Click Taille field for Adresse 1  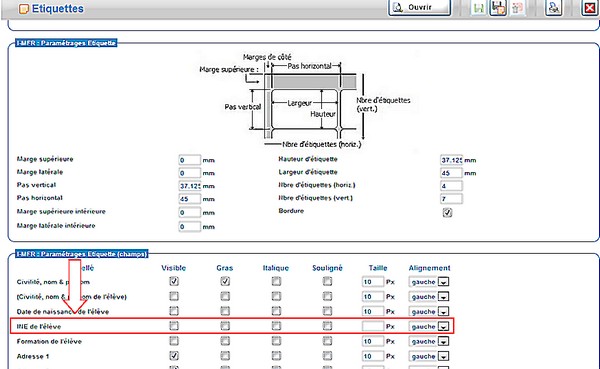coord(373,356)
